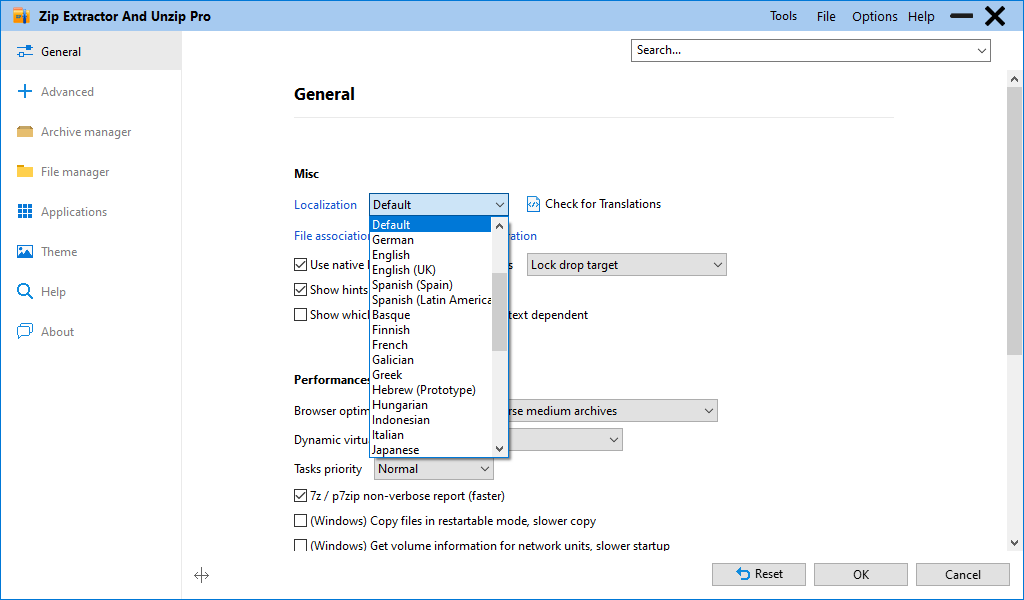Enable Copy files in restartable mode checkbox
The height and width of the screenshot is (600, 1024).
pos(300,520)
